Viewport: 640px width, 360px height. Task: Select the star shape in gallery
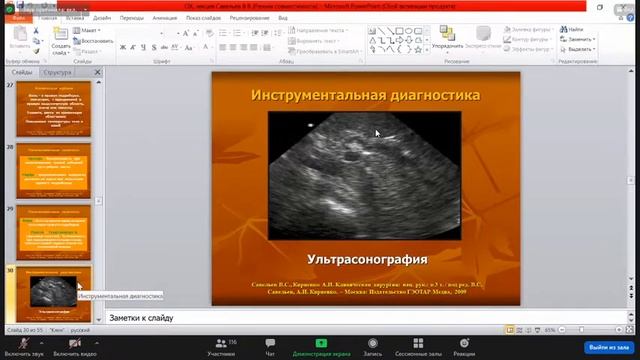coord(418,50)
